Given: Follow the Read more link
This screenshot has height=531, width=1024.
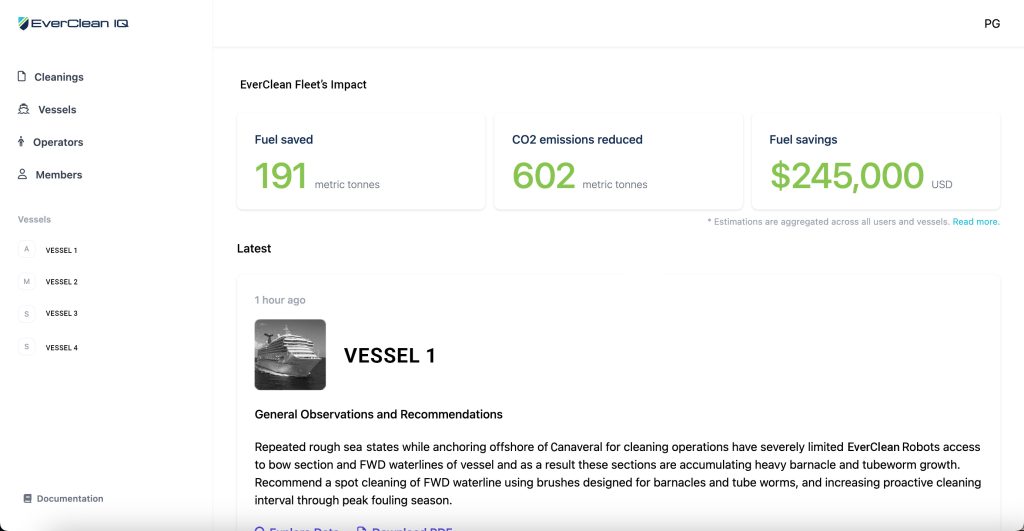Looking at the screenshot, I should click(976, 222).
